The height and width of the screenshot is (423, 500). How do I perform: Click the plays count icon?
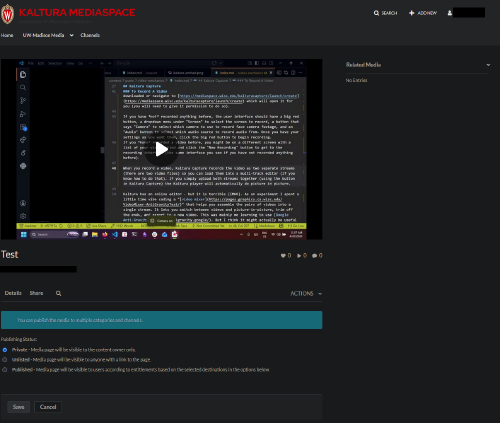pos(299,256)
